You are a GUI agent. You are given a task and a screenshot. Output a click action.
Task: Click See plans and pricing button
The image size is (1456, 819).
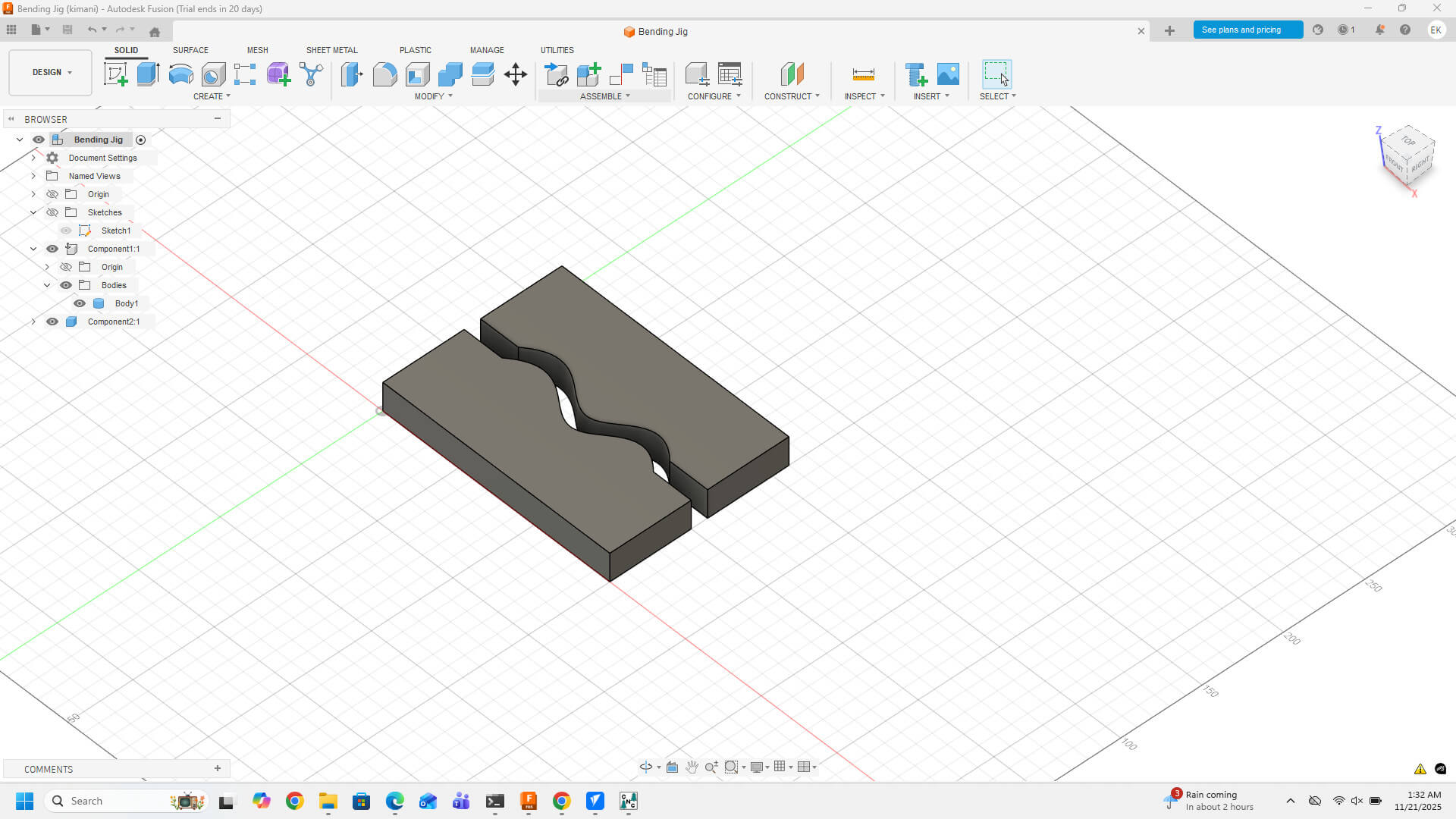pyautogui.click(x=1247, y=30)
